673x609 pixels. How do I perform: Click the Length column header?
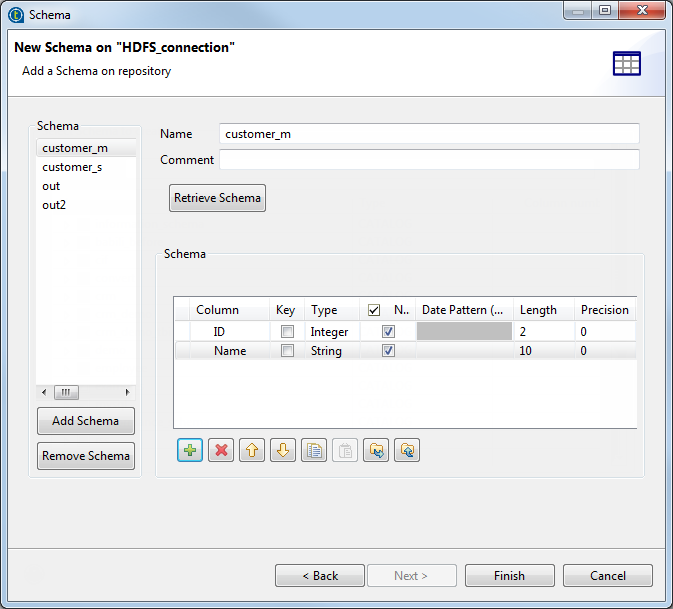coord(544,310)
